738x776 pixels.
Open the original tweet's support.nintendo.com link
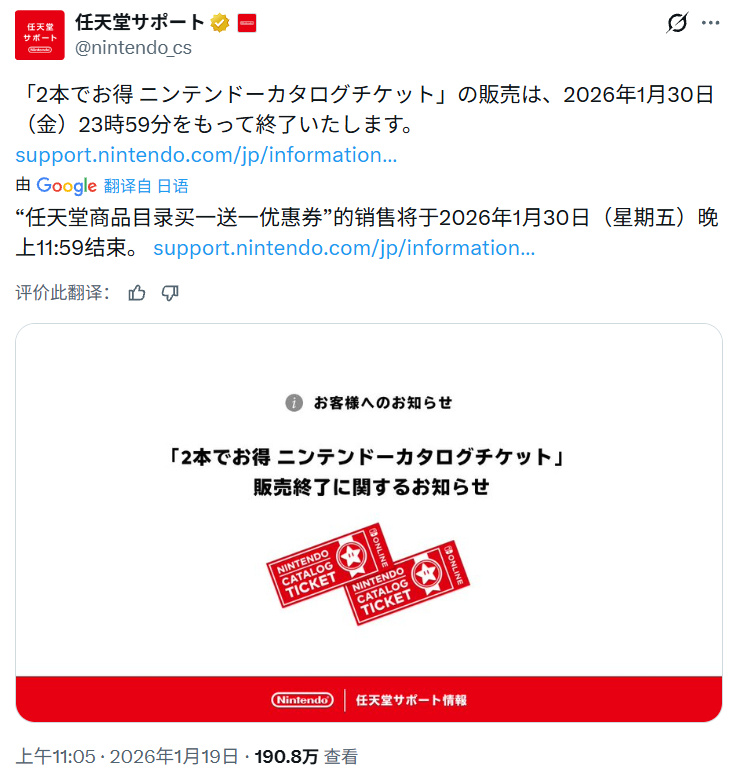click(x=206, y=155)
